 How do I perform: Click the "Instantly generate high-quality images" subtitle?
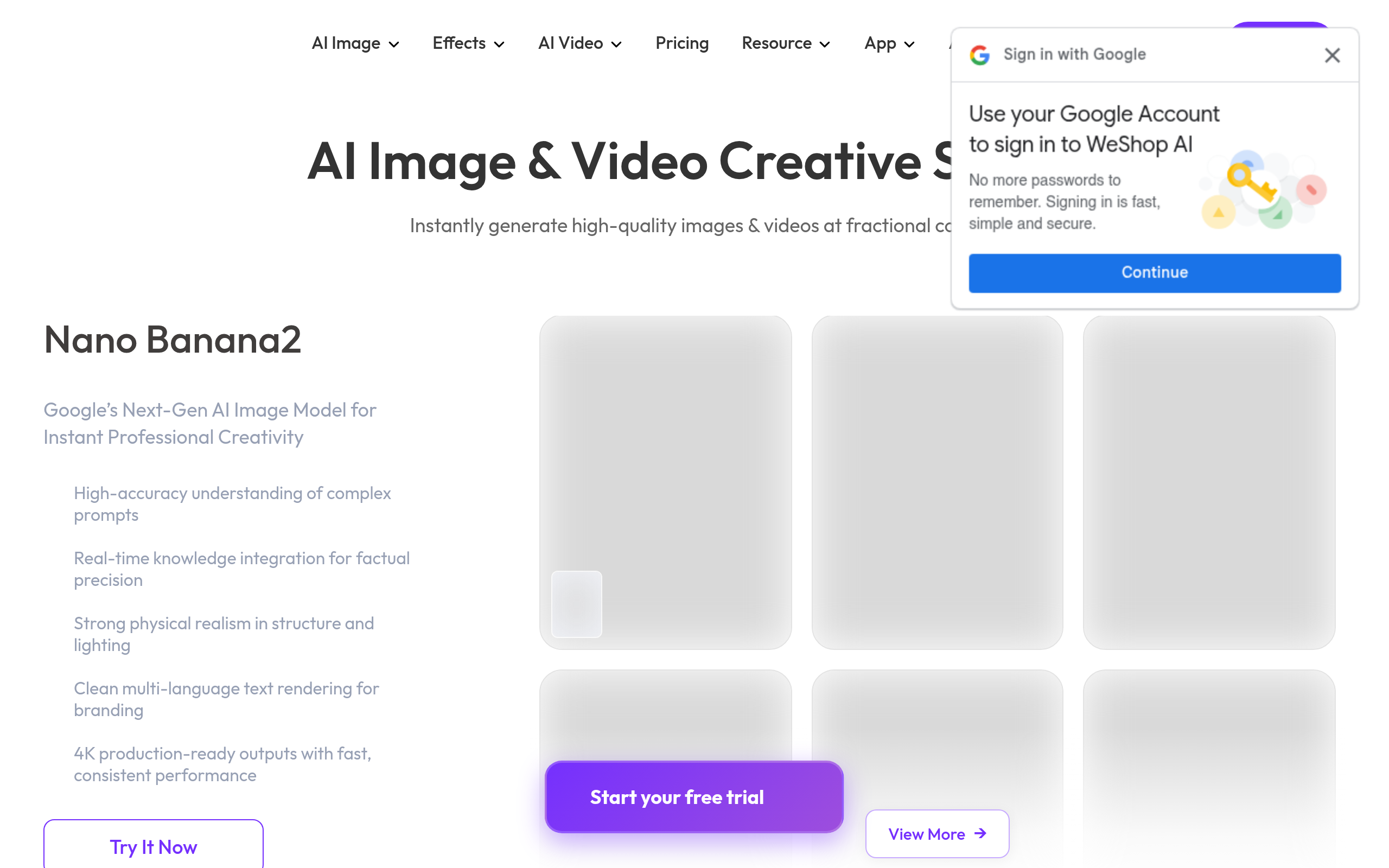[680, 226]
